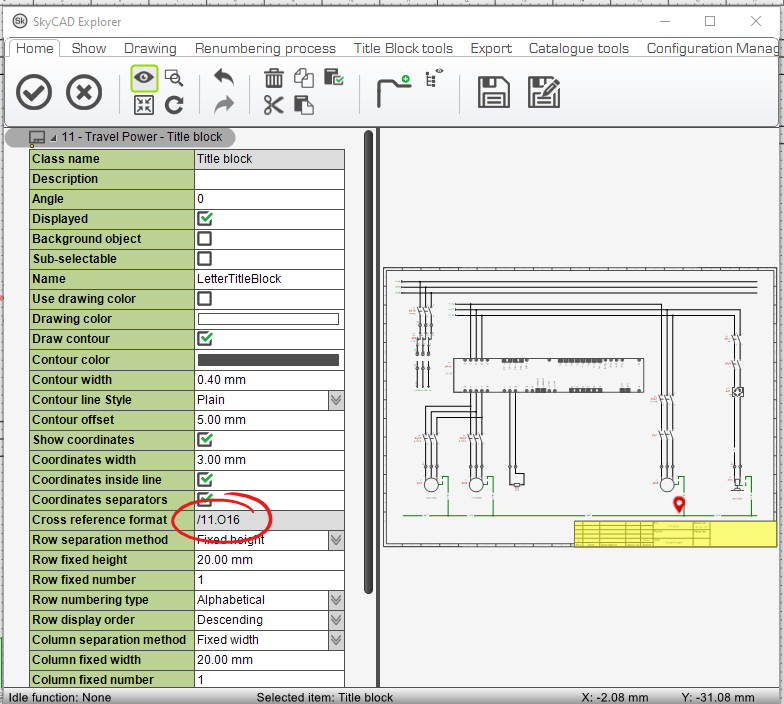Click Selected item: Title block status text
784x704 pixels.
(324, 697)
